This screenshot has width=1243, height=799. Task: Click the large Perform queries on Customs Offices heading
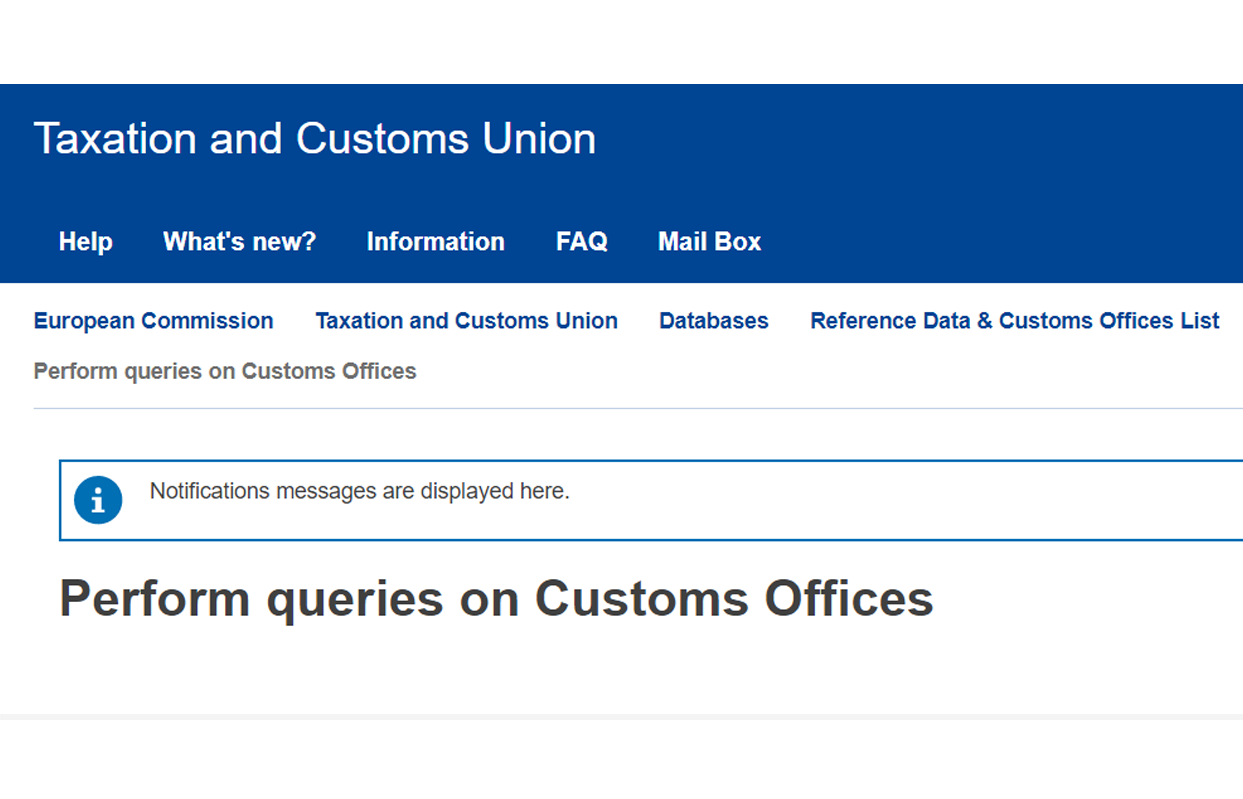click(497, 598)
